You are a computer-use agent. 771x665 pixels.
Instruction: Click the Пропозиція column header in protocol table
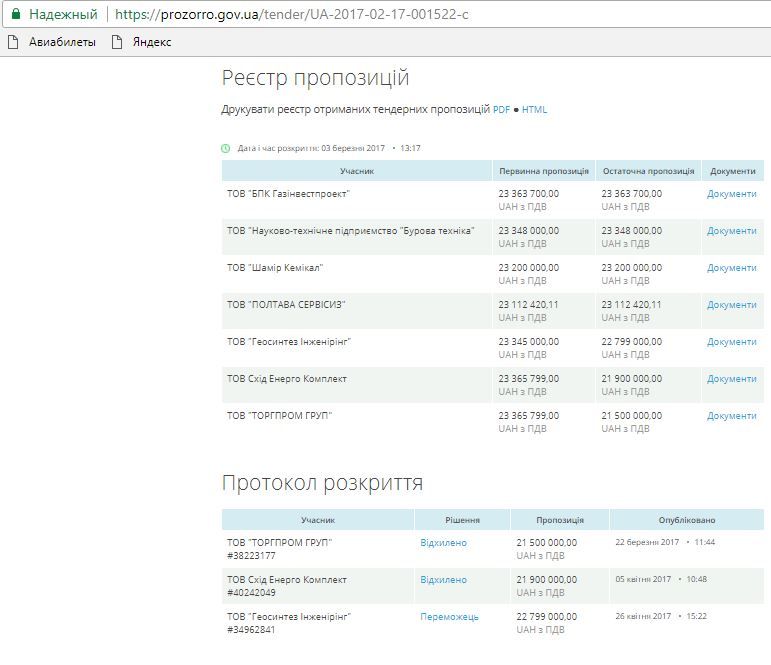560,520
